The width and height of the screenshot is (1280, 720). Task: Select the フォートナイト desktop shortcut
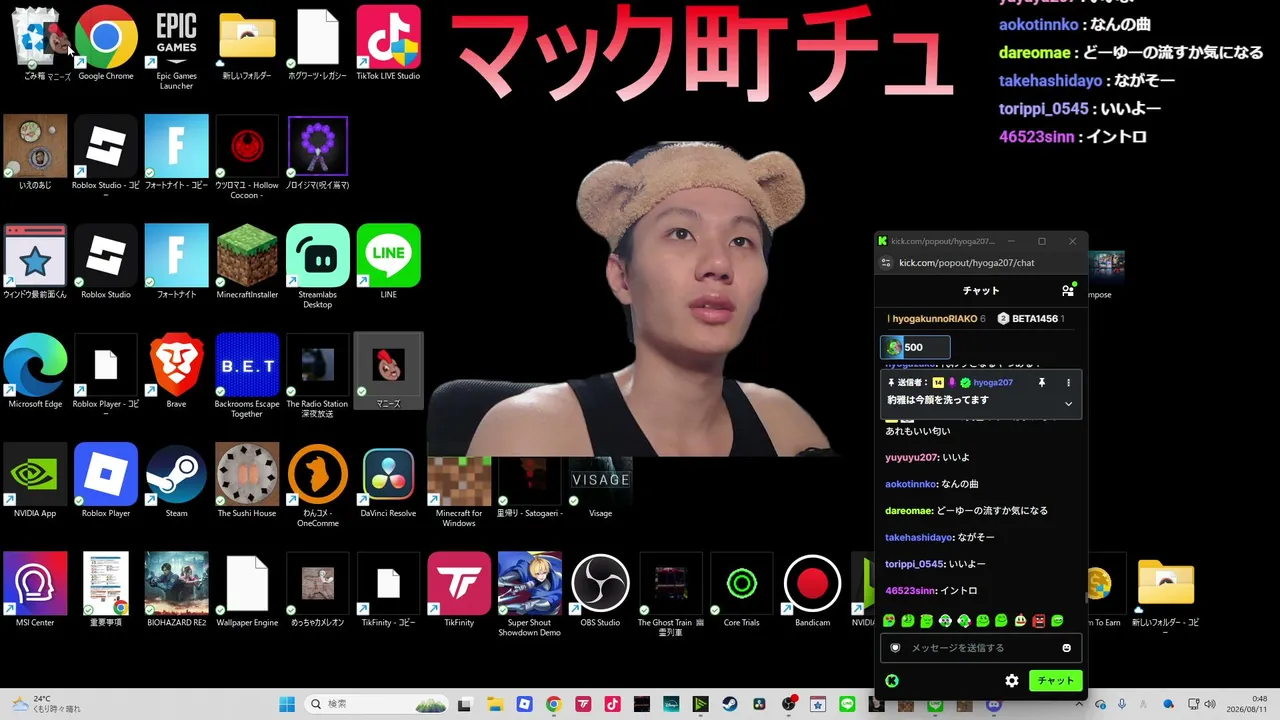click(x=176, y=260)
